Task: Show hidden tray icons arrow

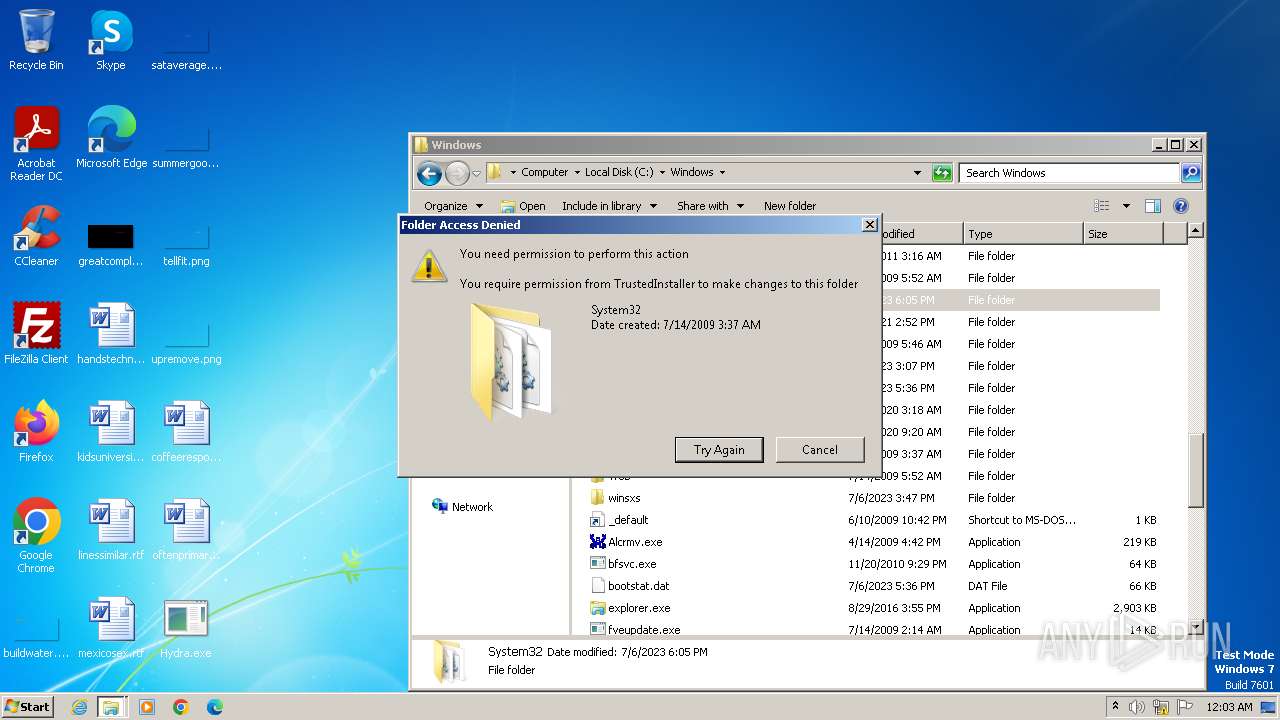Action: click(1115, 707)
